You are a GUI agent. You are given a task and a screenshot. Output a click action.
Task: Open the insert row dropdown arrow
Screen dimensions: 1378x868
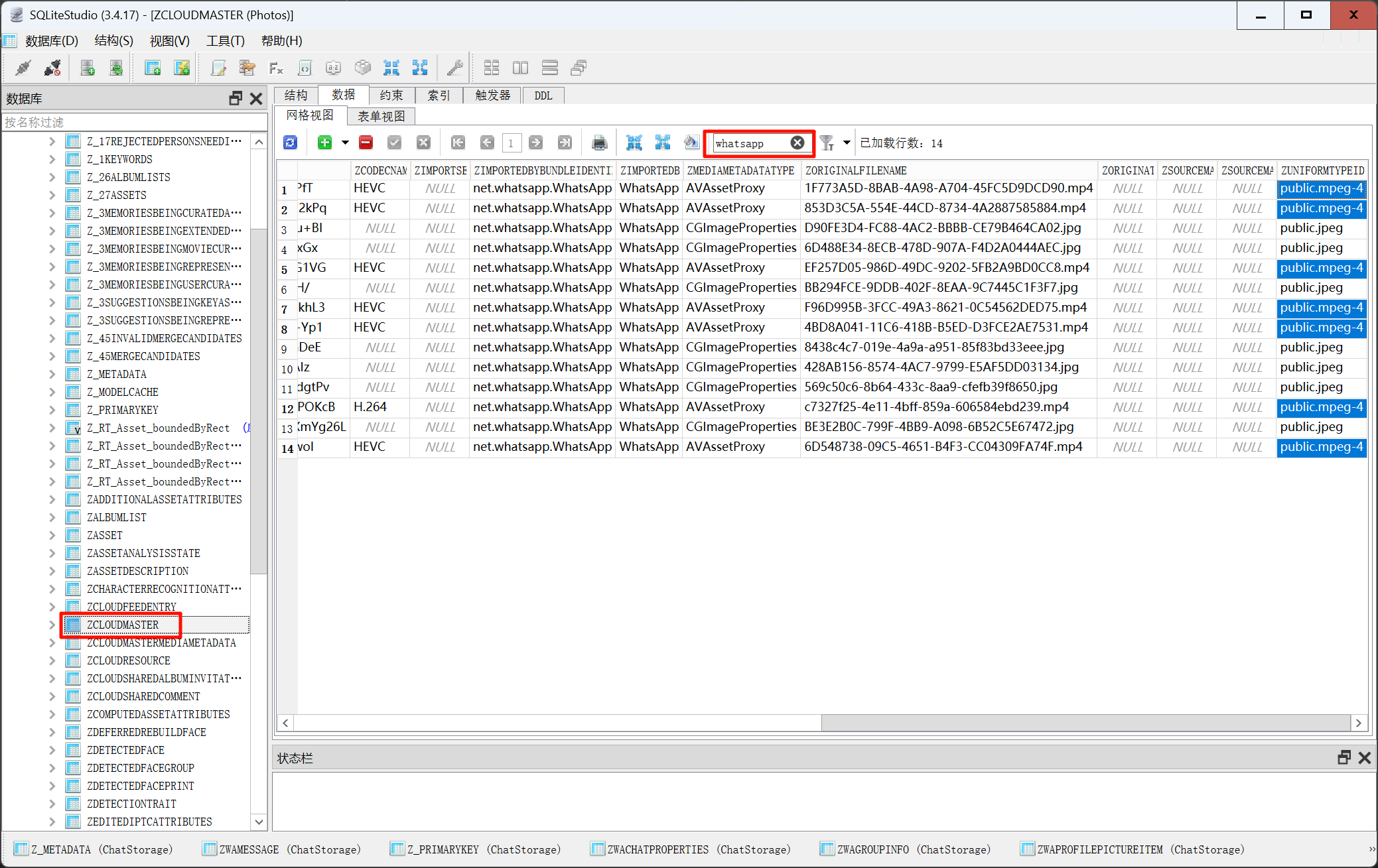[x=345, y=143]
